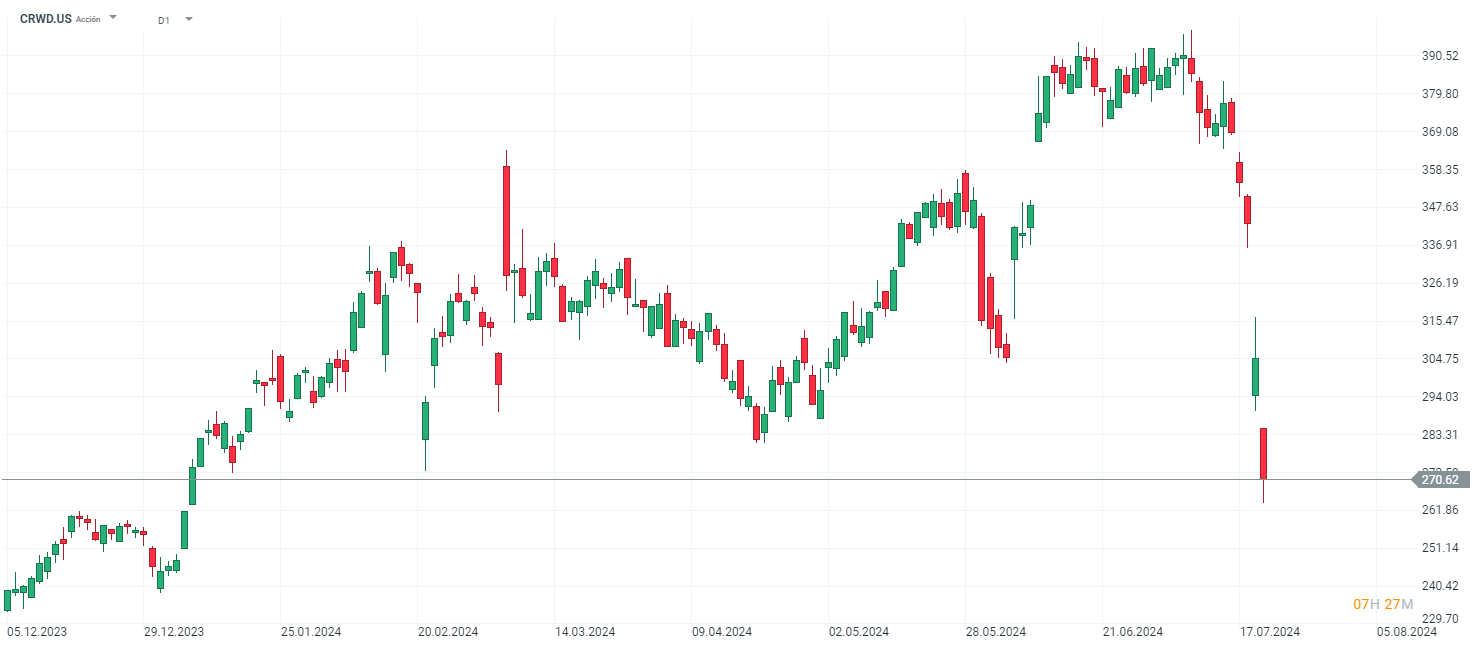Click the 05.08.2024 date label

click(x=1407, y=632)
